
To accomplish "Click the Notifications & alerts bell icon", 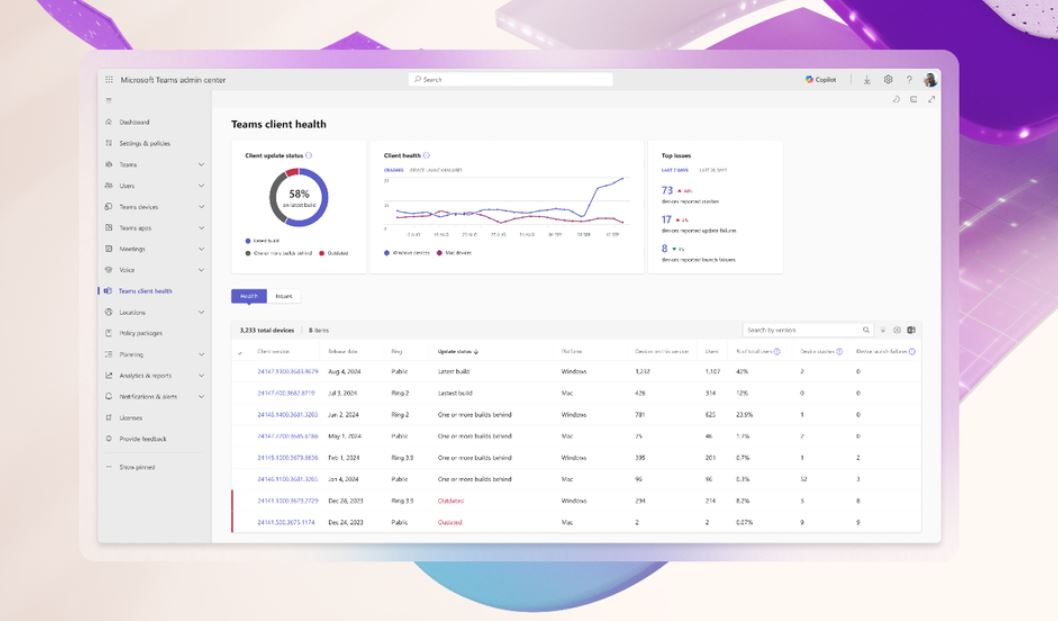I will (x=109, y=397).
